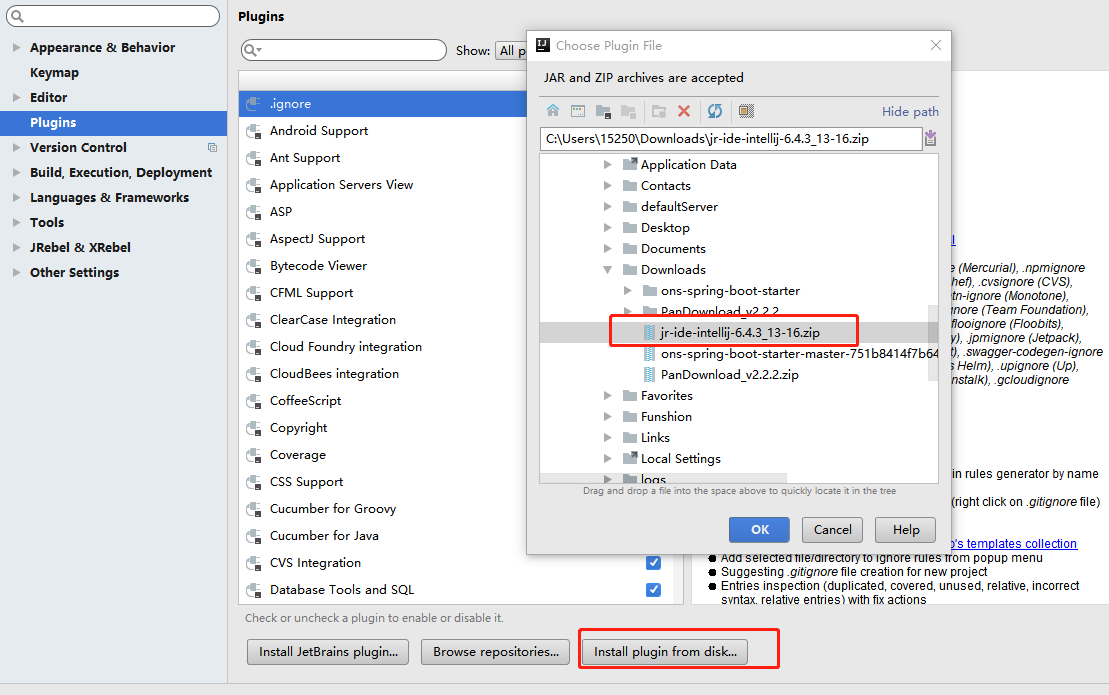The height and width of the screenshot is (695, 1109).
Task: Click Install plugin from disk button
Action: point(666,652)
